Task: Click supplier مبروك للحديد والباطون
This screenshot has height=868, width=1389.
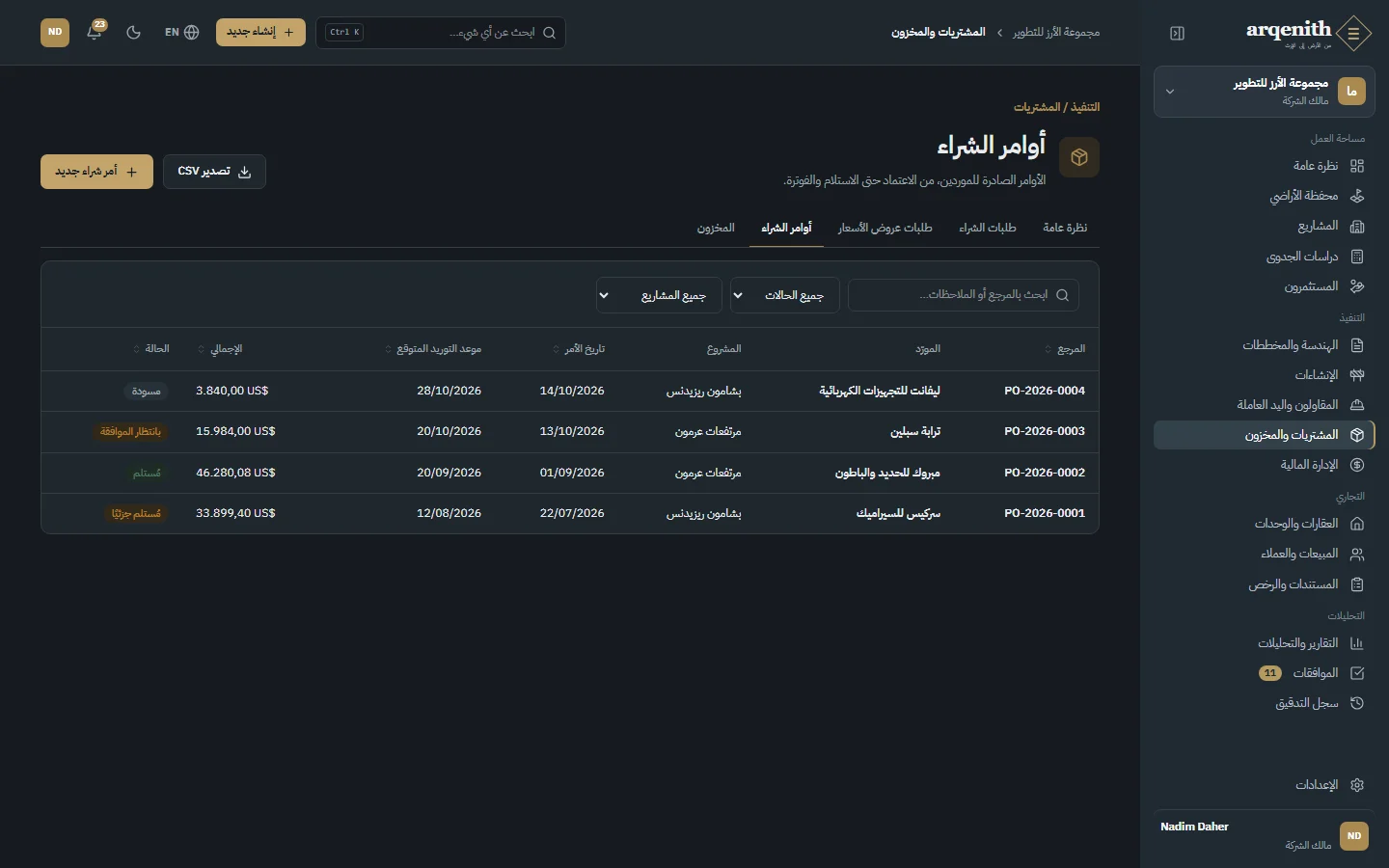Action: (x=887, y=473)
